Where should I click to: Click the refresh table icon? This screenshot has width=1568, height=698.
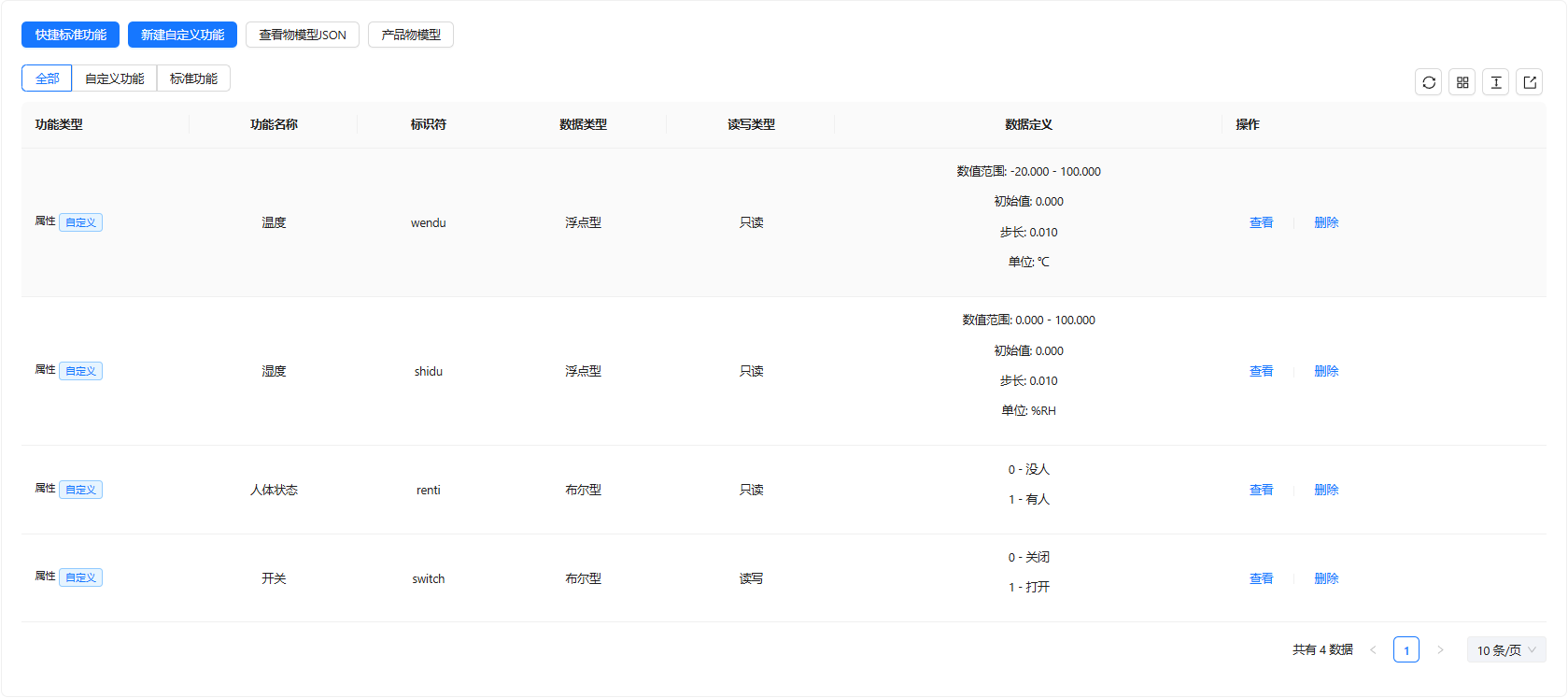point(1428,82)
